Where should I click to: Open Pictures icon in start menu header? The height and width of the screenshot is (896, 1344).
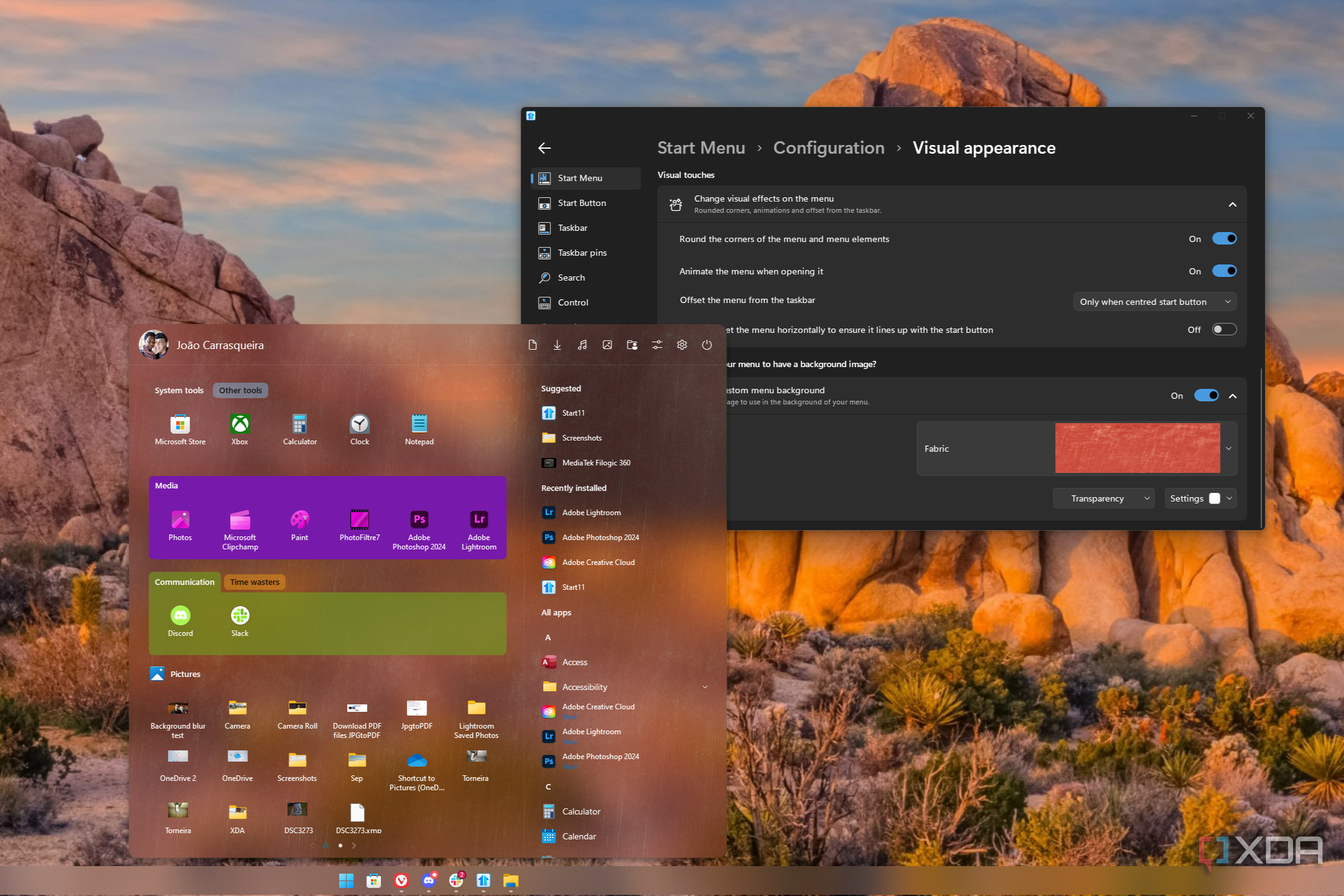click(x=607, y=345)
